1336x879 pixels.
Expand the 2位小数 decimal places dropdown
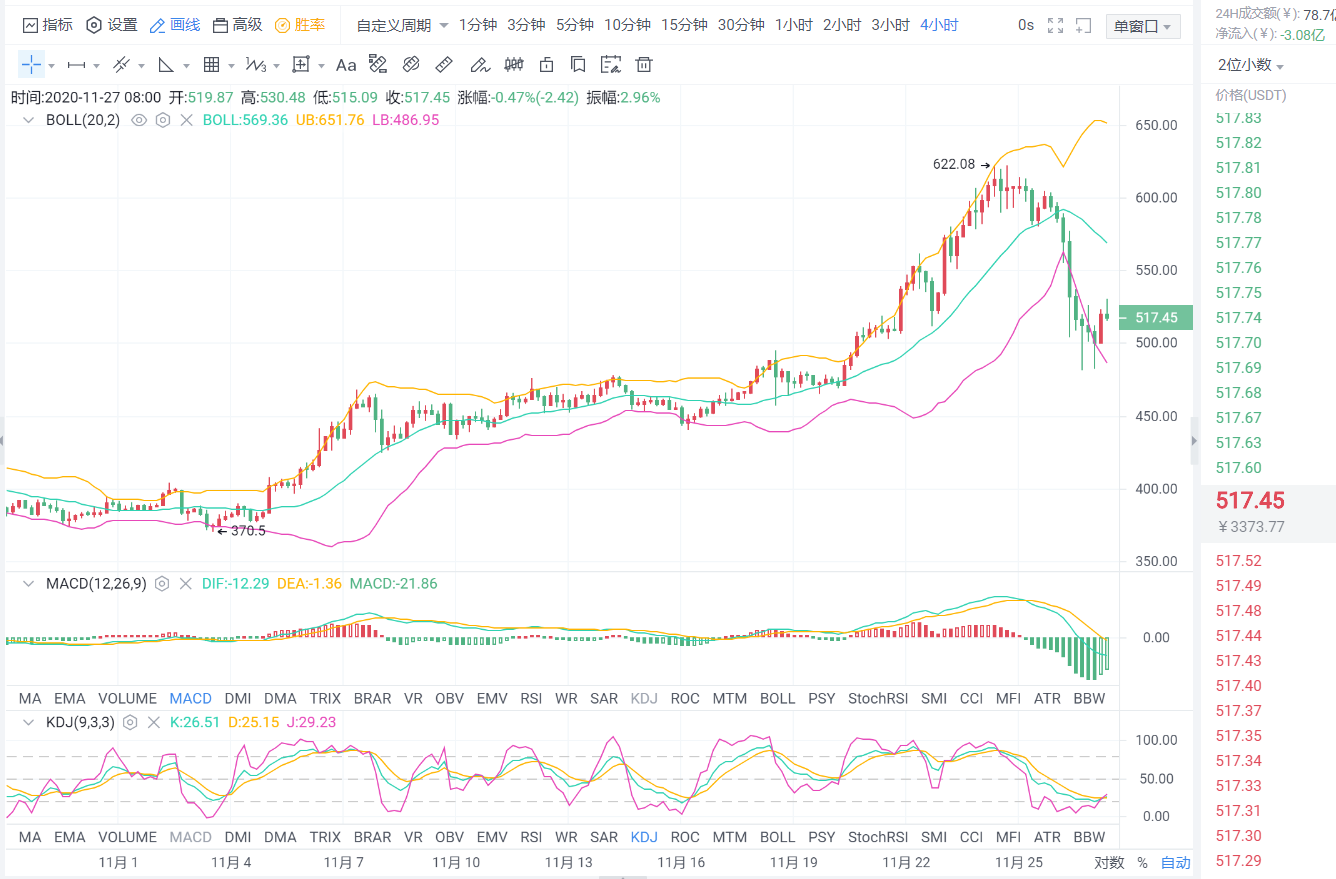pos(1250,65)
